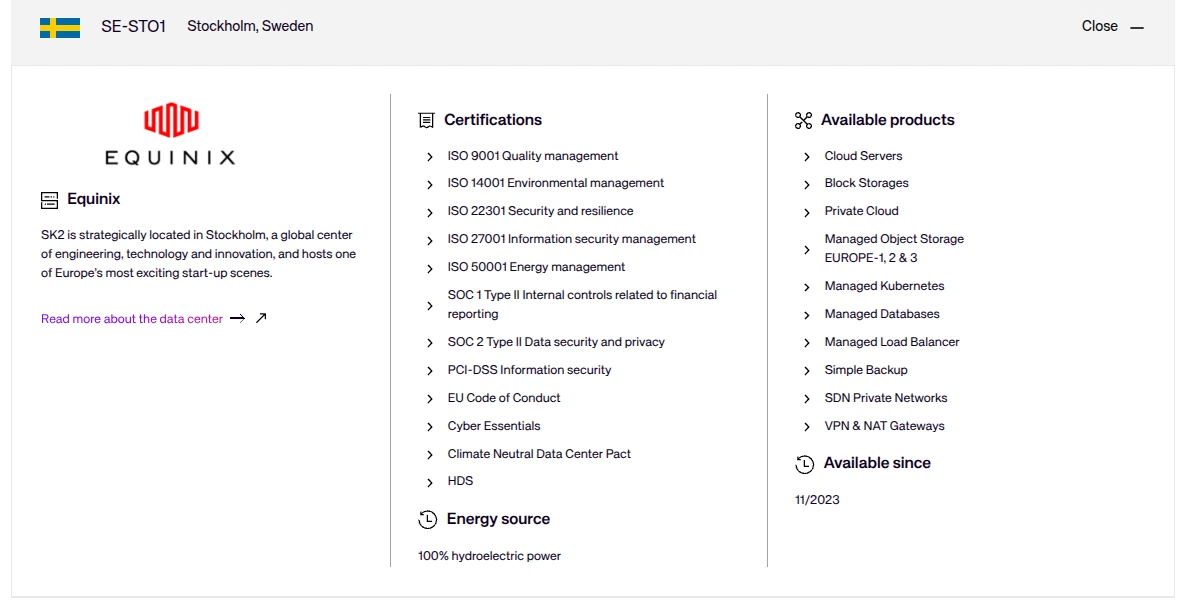
Task: Click the Stockholm, Sweden location text
Action: (250, 26)
